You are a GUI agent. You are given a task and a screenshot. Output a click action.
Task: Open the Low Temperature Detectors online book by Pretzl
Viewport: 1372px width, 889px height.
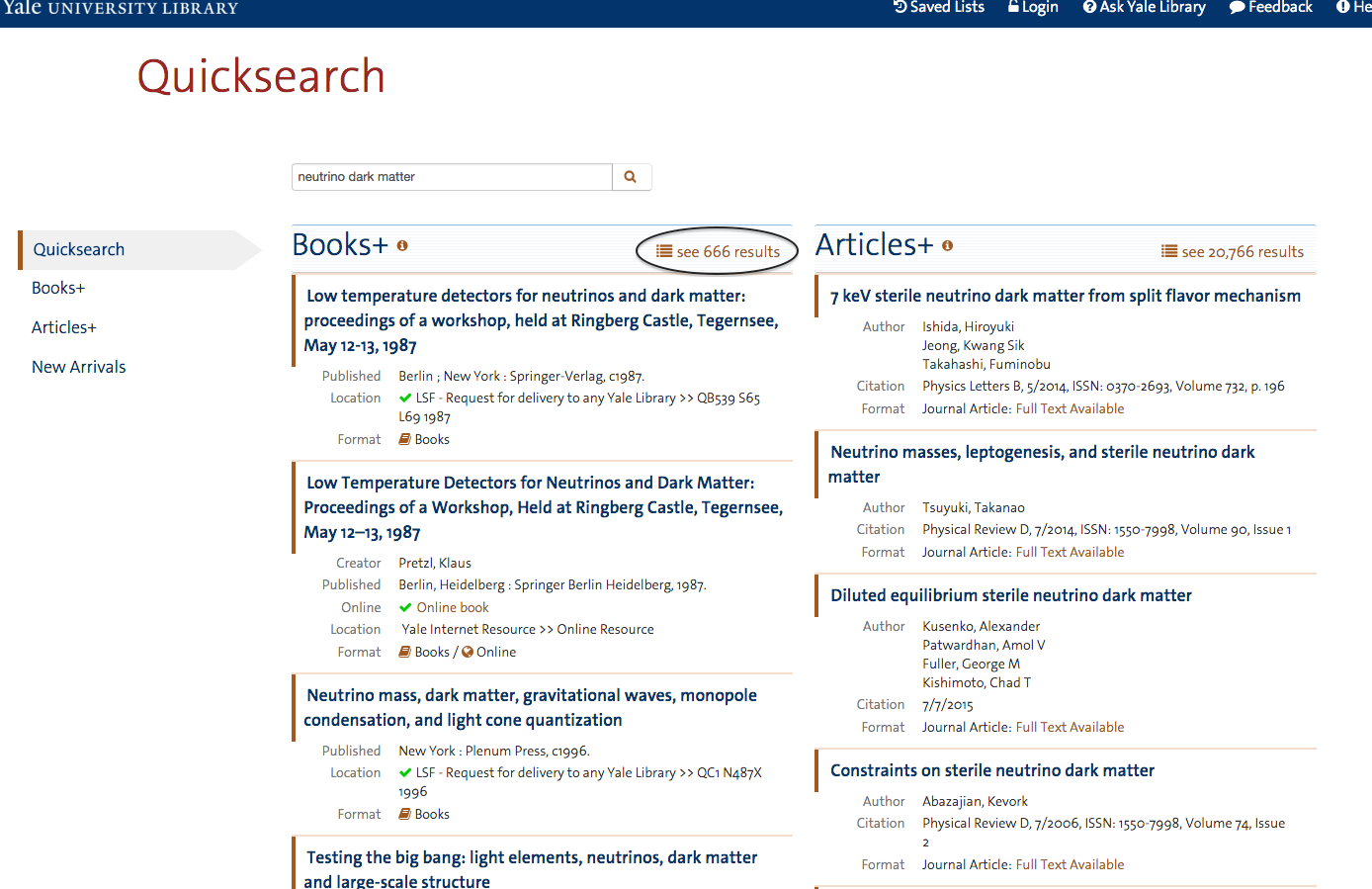544,507
